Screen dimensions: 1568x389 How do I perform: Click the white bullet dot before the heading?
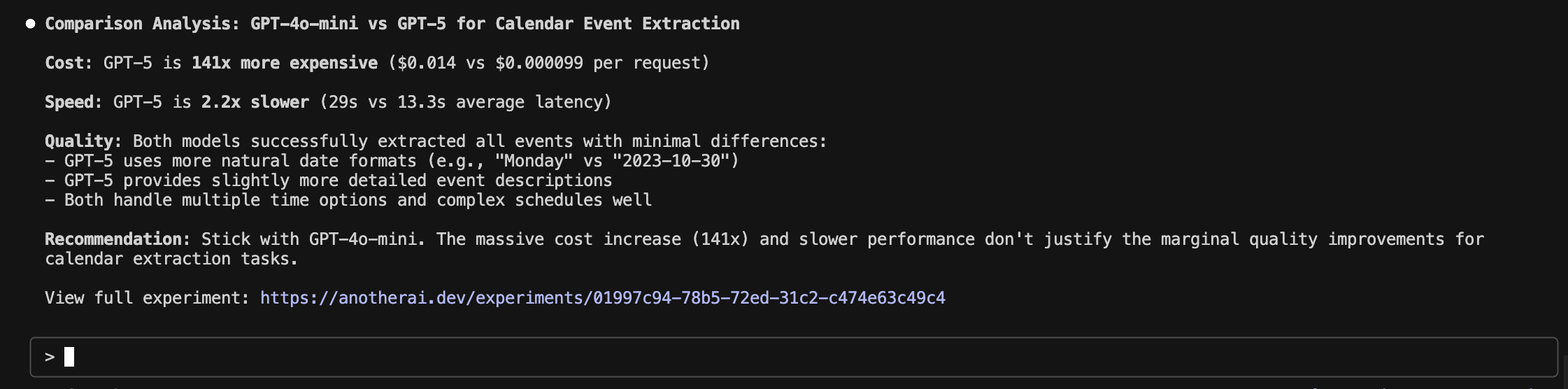coord(30,24)
